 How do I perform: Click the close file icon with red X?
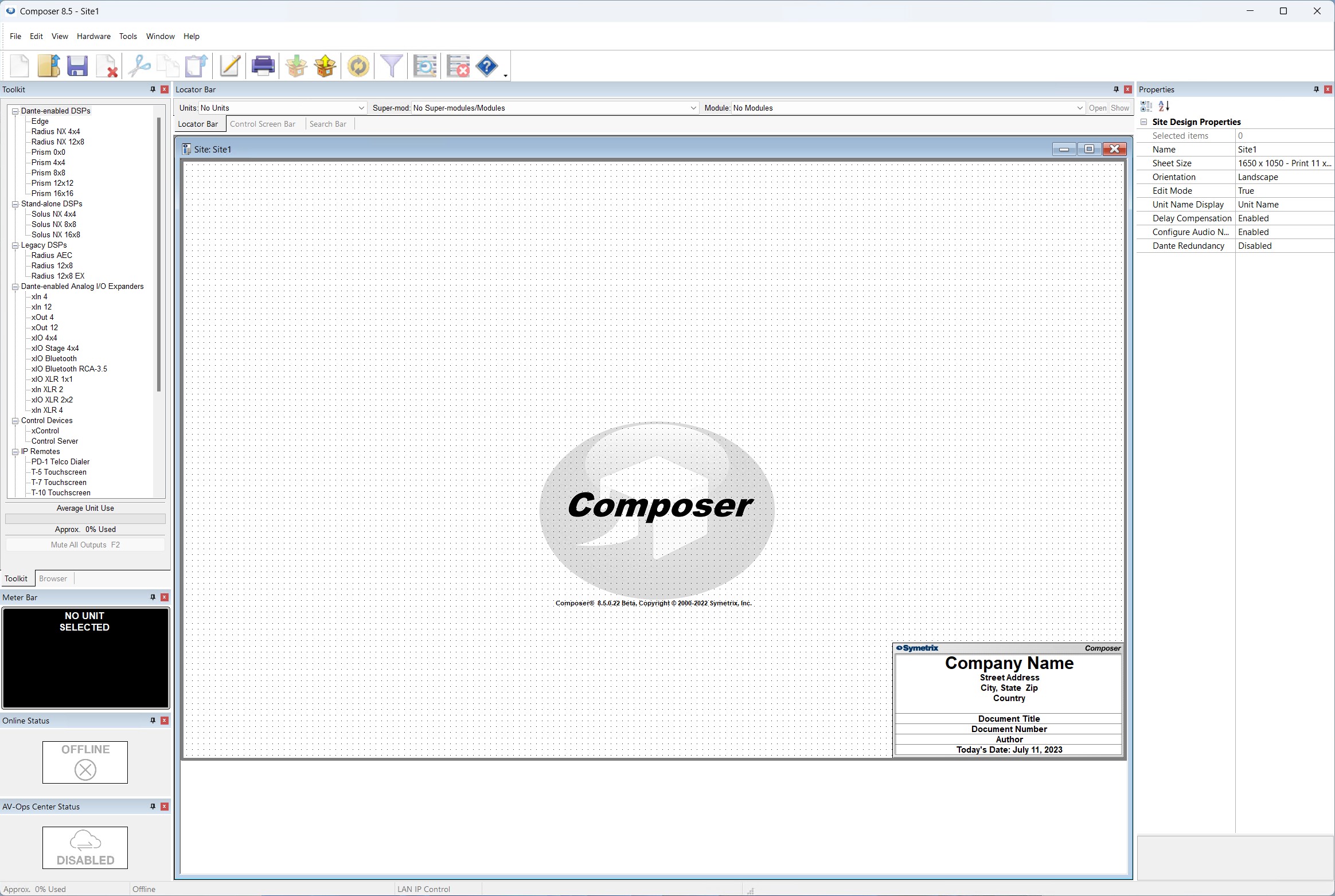tap(107, 66)
